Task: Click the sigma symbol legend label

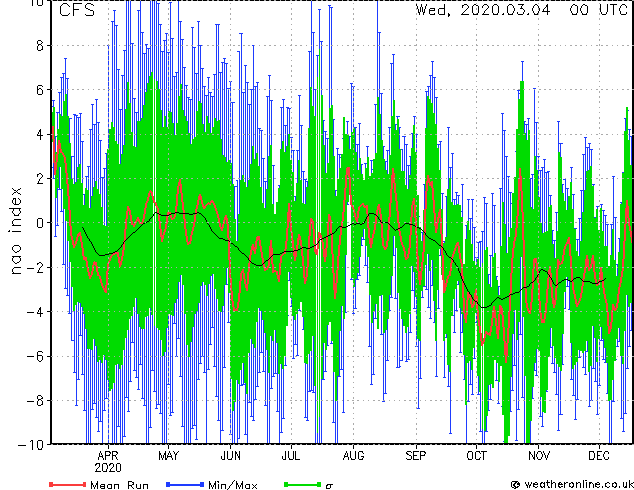Action: click(x=329, y=486)
